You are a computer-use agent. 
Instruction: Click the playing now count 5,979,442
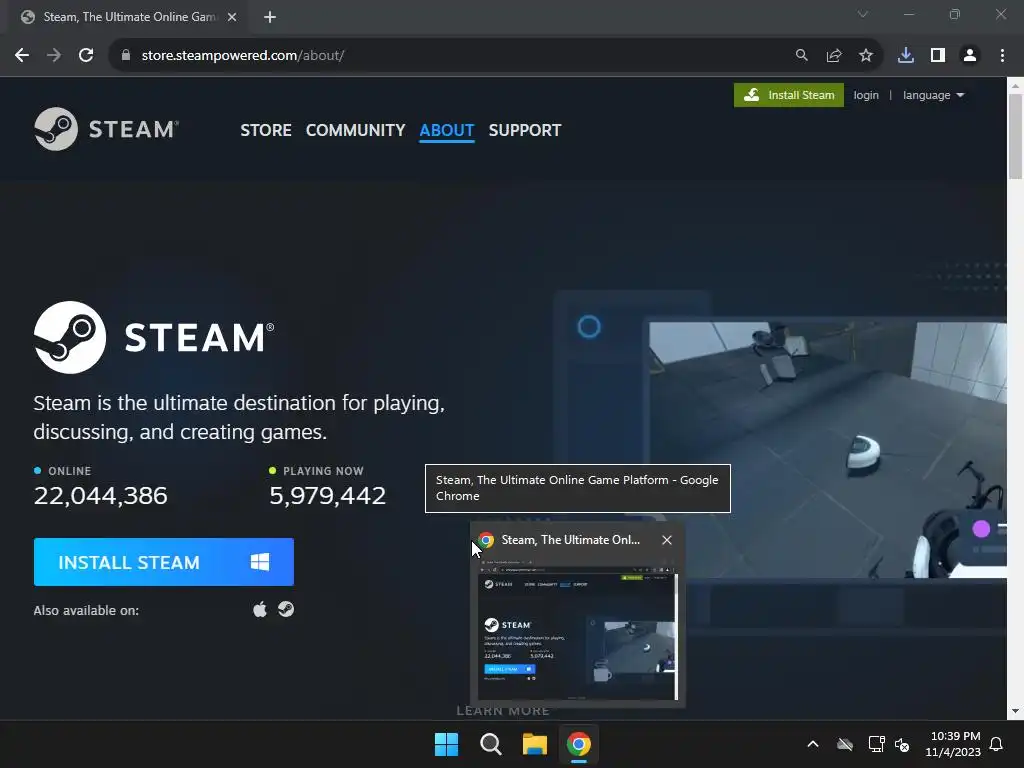(x=328, y=496)
